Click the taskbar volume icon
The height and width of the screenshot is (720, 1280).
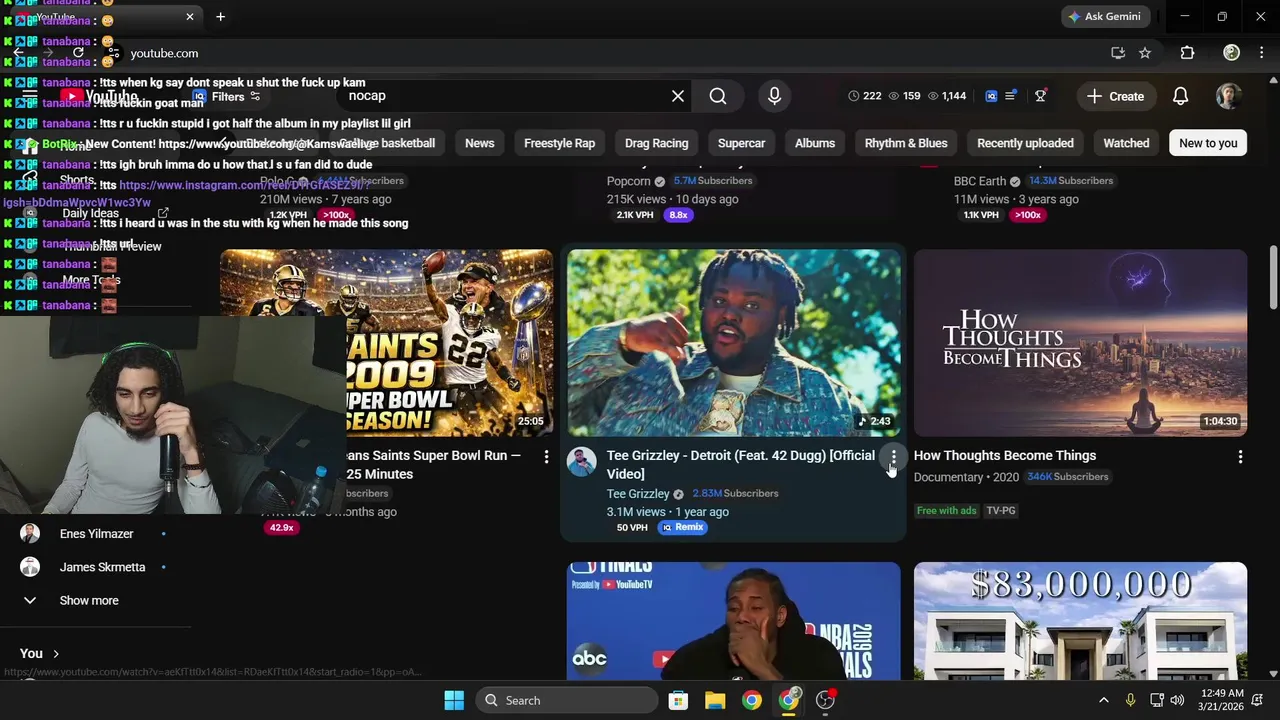(1177, 700)
